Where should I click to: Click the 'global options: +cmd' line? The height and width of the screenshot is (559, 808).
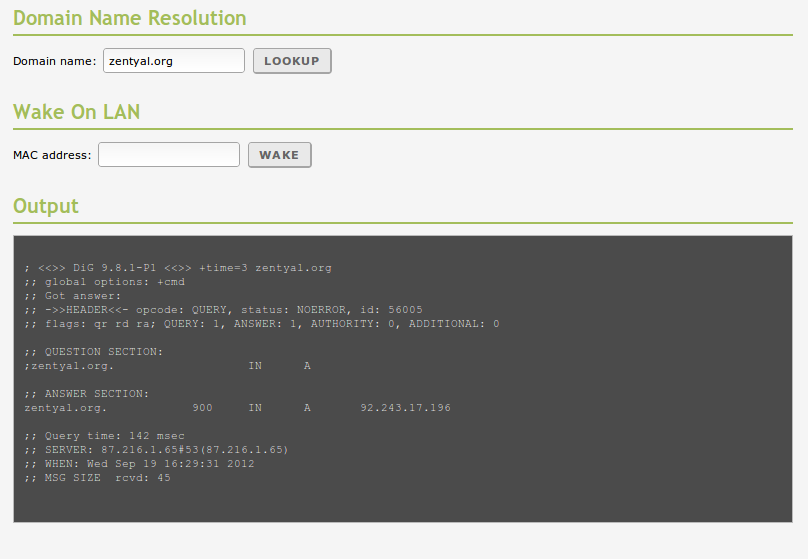(x=105, y=282)
